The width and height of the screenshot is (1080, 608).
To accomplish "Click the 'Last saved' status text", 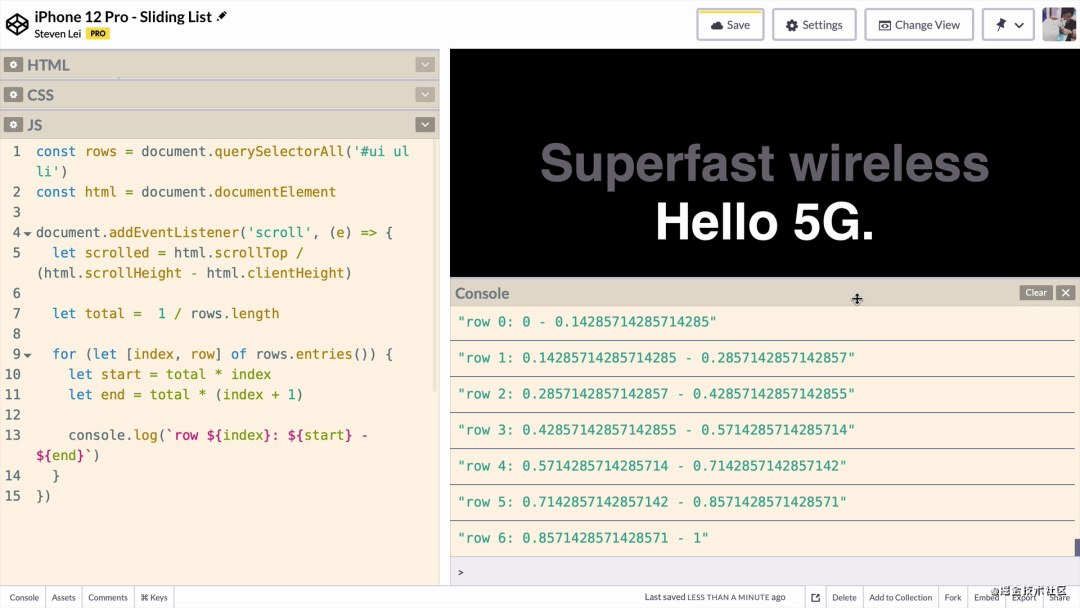I will pyautogui.click(x=715, y=597).
